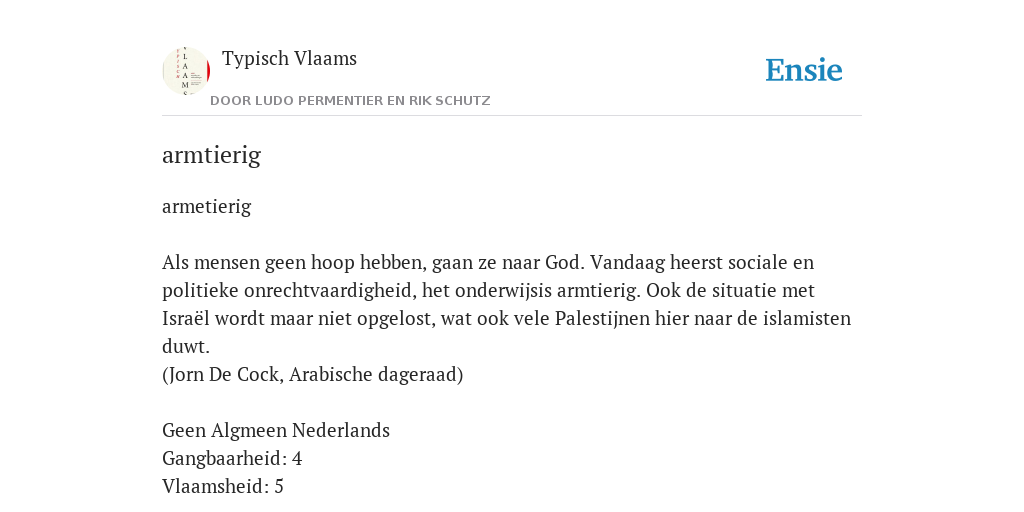The width and height of the screenshot is (1024, 512).
Task: Click the Gangbaarheid: 4 rating line
Action: tap(232, 459)
